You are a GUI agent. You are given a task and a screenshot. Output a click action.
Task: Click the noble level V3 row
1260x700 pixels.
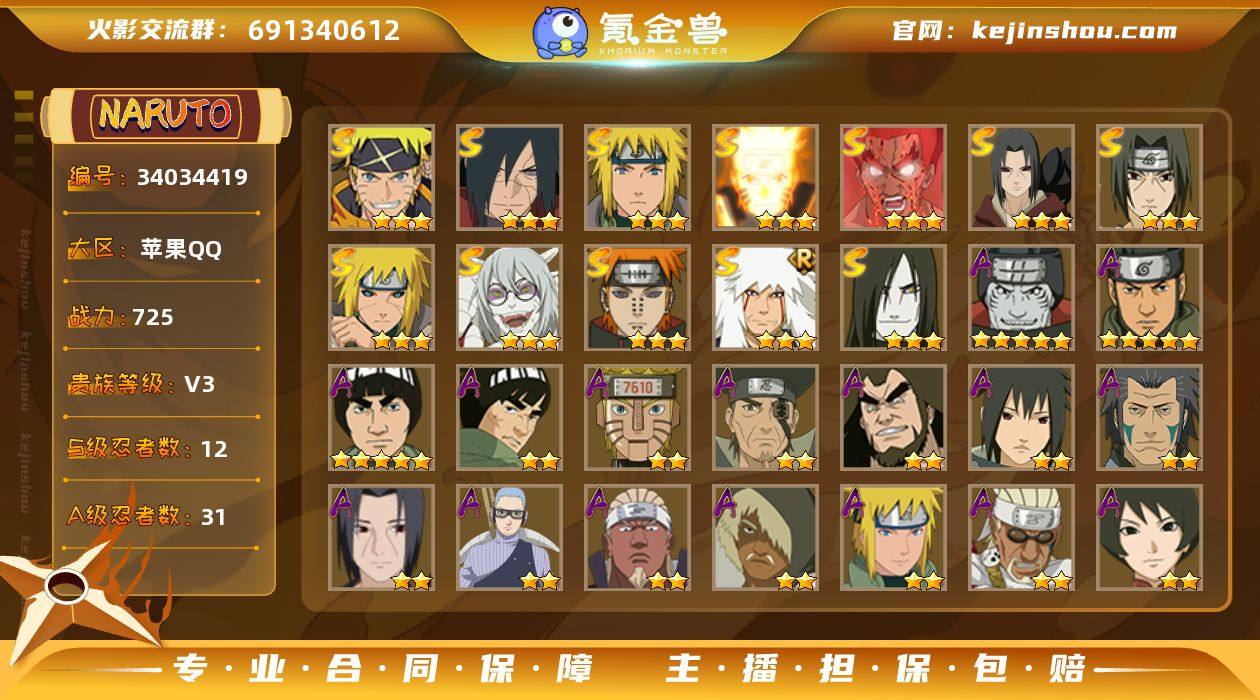(x=161, y=383)
